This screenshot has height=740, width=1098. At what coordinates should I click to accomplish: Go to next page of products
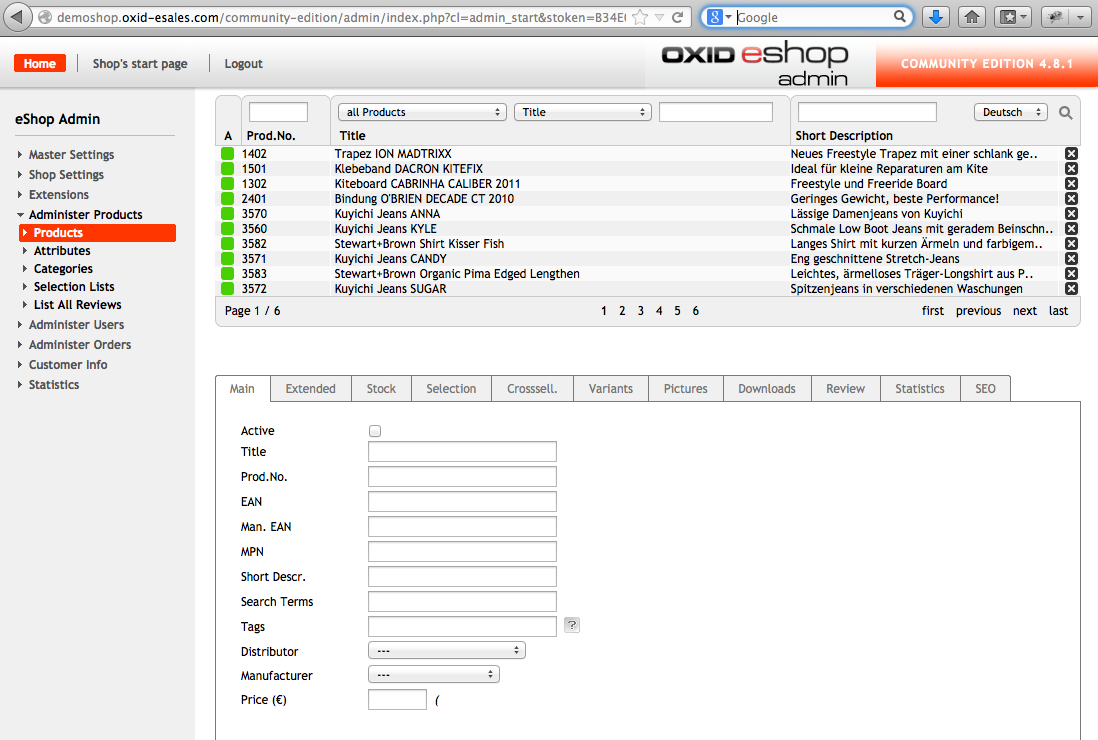[x=1024, y=311]
